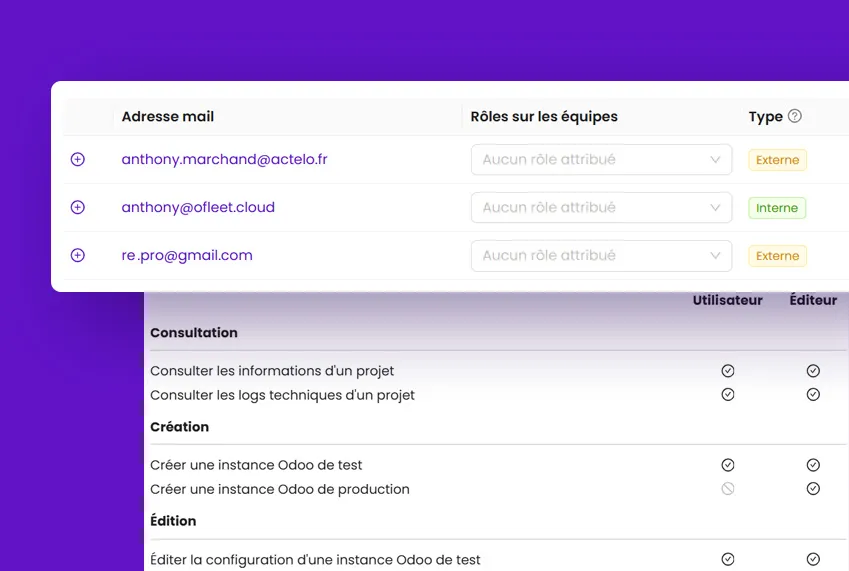Screen dimensions: 849x571
Task: Click Utilisateur check for Consulter les informations d'un projet
Action: (728, 371)
